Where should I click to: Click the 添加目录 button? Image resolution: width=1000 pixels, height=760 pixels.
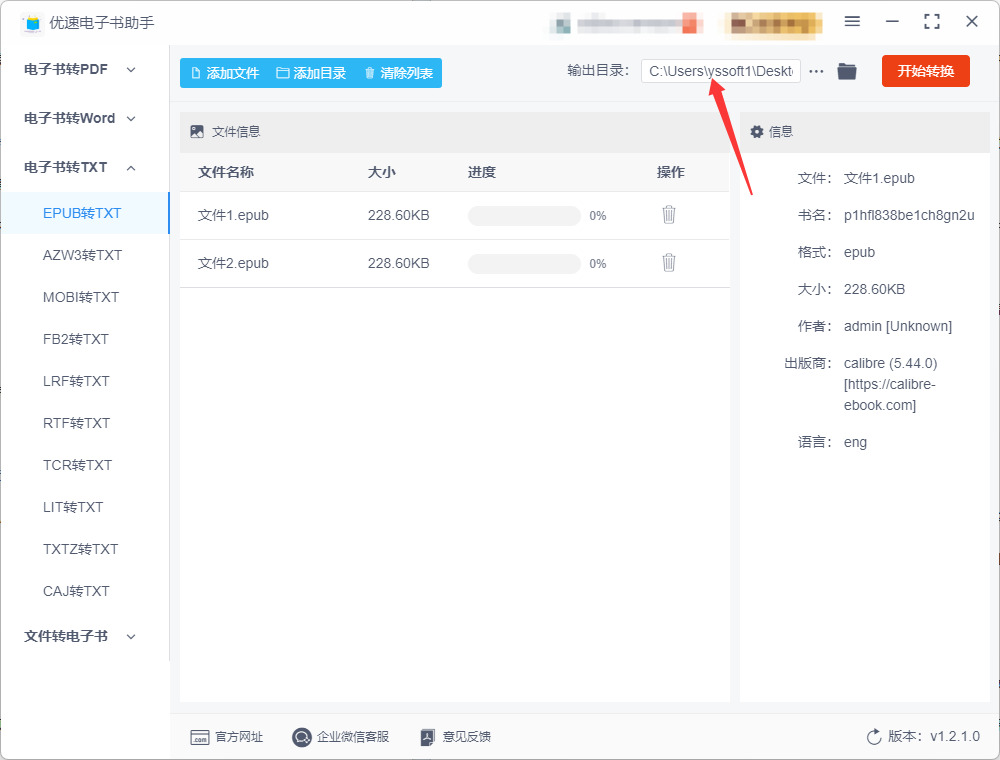point(311,73)
